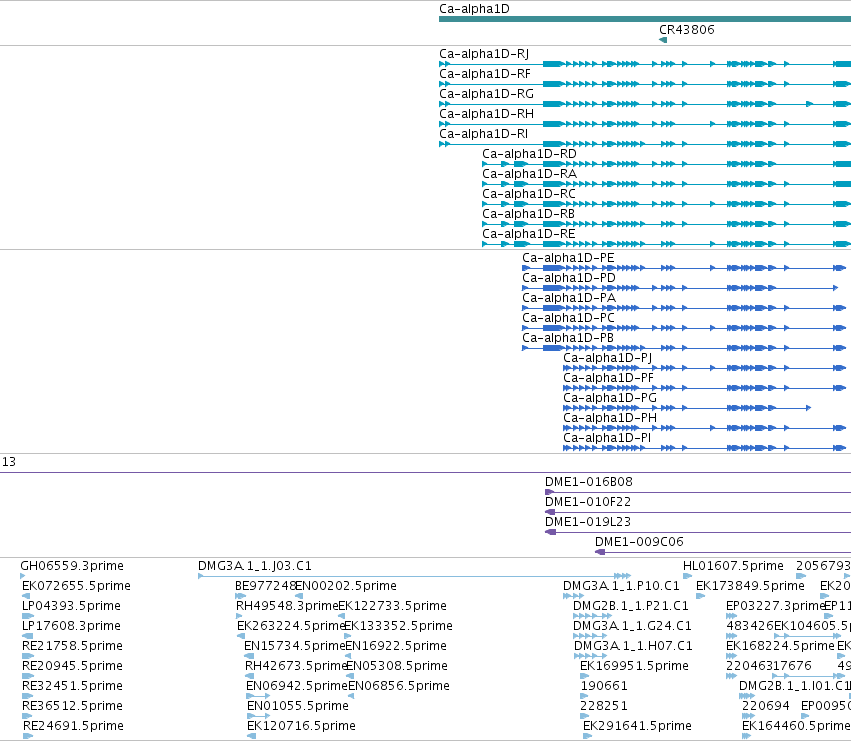
Task: Select EST EN06942.5prime
Action: coord(297,686)
